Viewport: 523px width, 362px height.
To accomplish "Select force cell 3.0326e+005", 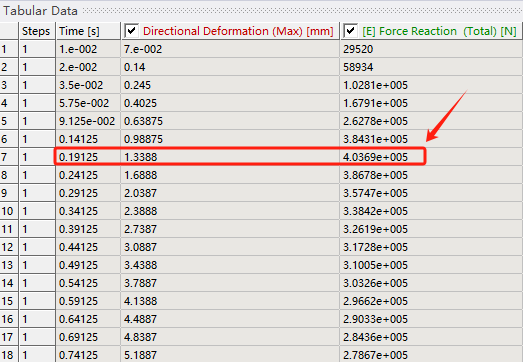I will coord(432,284).
